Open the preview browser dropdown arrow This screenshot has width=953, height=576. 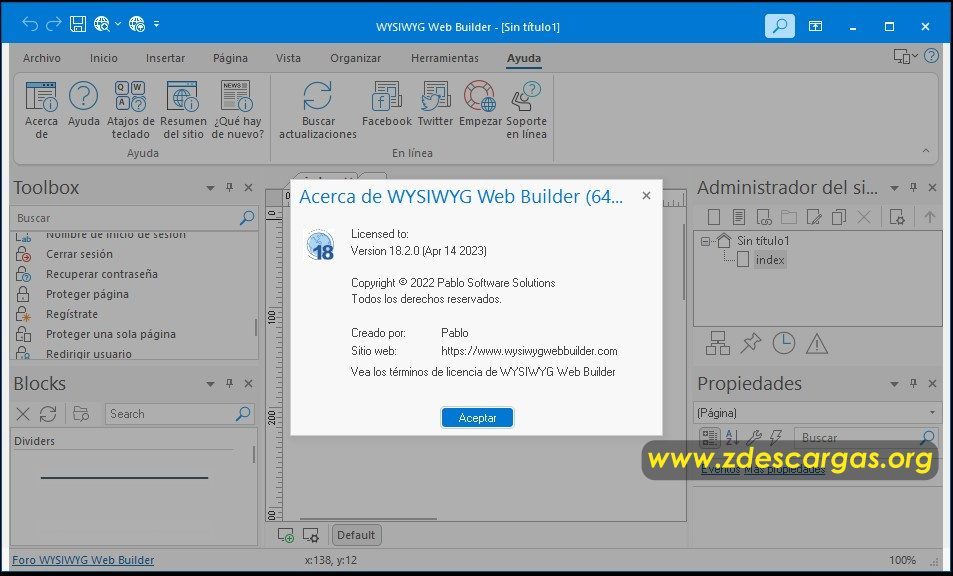118,24
